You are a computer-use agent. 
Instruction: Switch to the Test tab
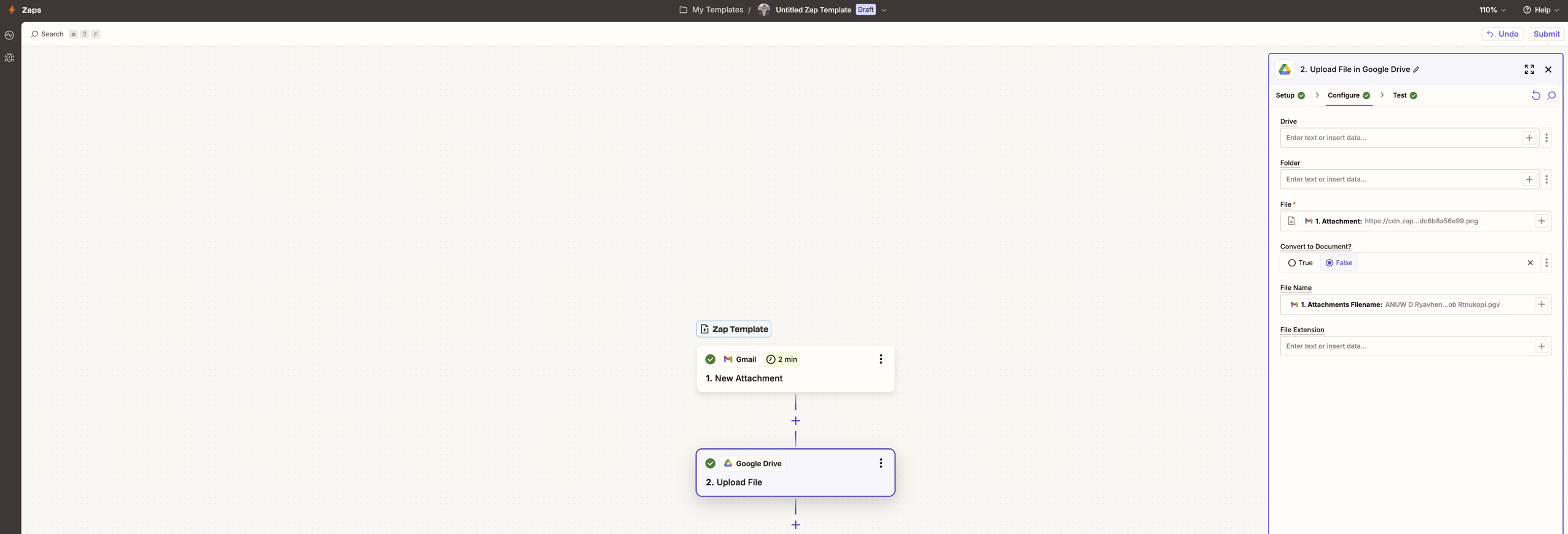point(1405,95)
